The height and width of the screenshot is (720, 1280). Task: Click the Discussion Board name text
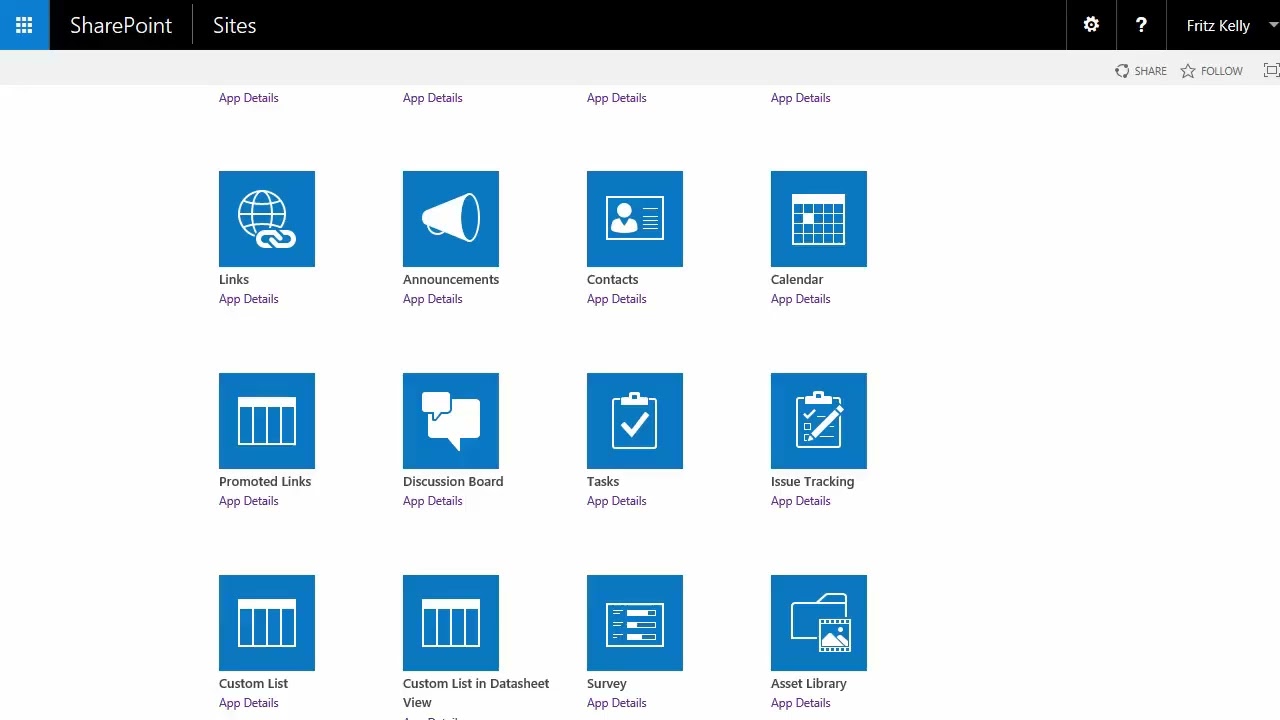click(453, 482)
